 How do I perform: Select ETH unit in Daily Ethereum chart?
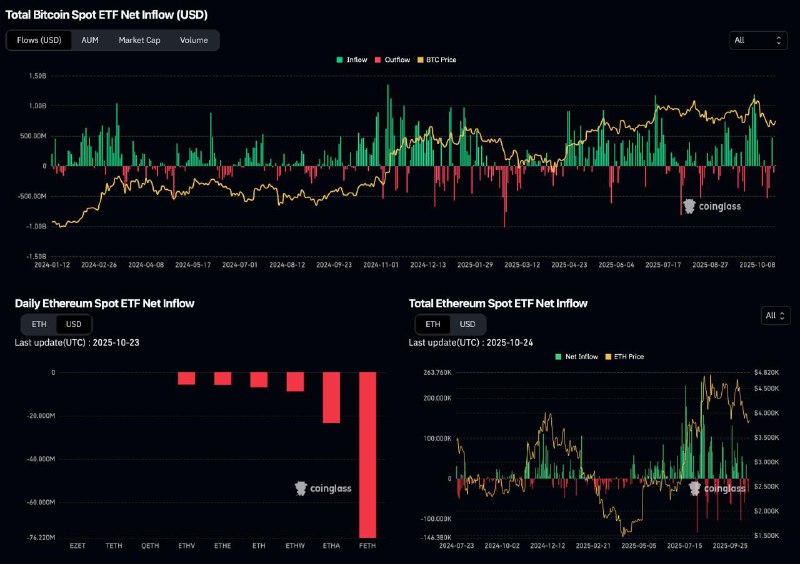[x=39, y=324]
